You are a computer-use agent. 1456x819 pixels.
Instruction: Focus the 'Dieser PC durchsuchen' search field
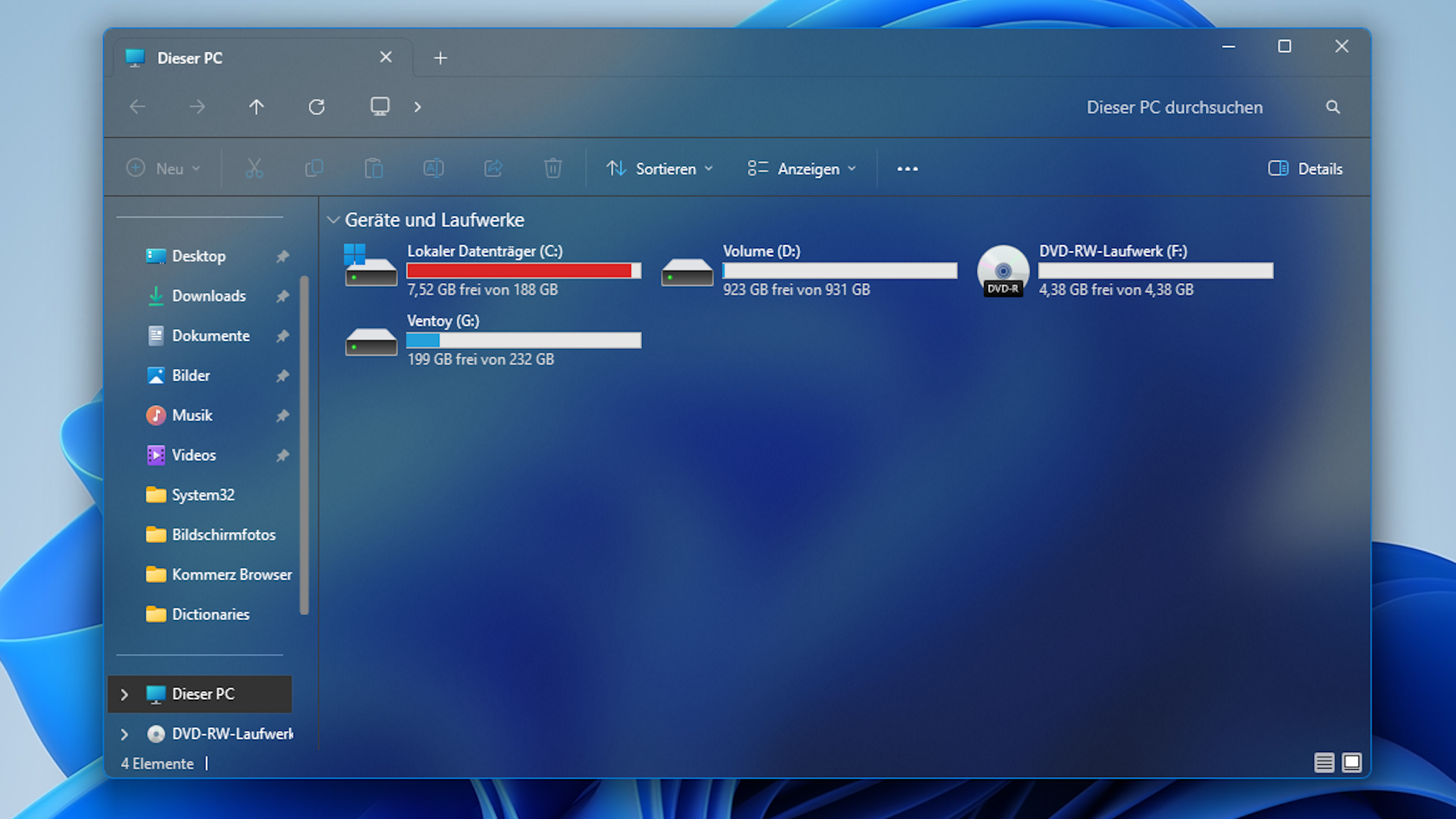tap(1174, 107)
